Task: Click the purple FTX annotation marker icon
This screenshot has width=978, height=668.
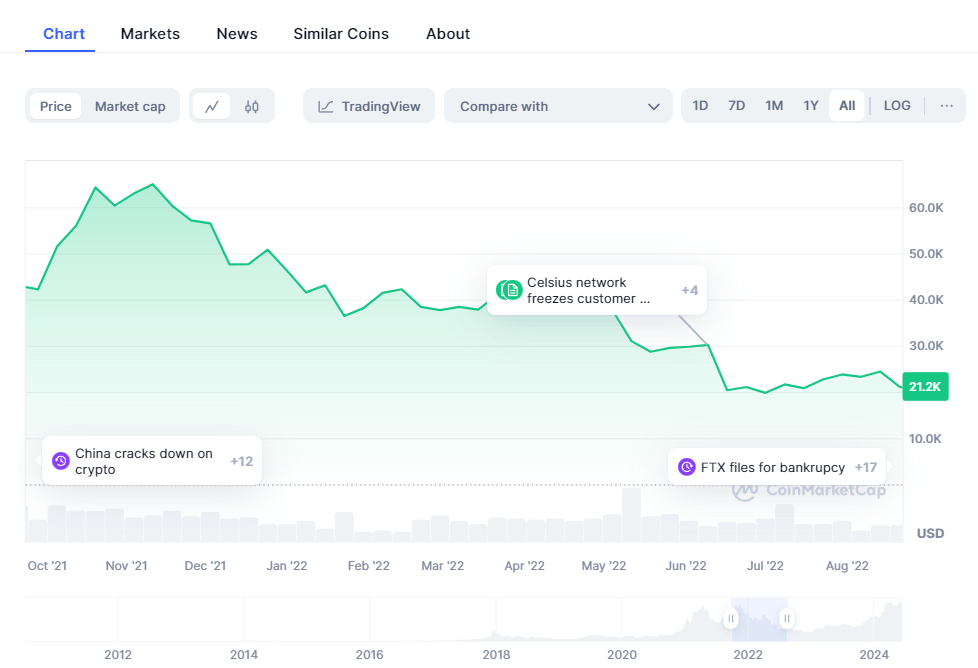Action: click(686, 466)
